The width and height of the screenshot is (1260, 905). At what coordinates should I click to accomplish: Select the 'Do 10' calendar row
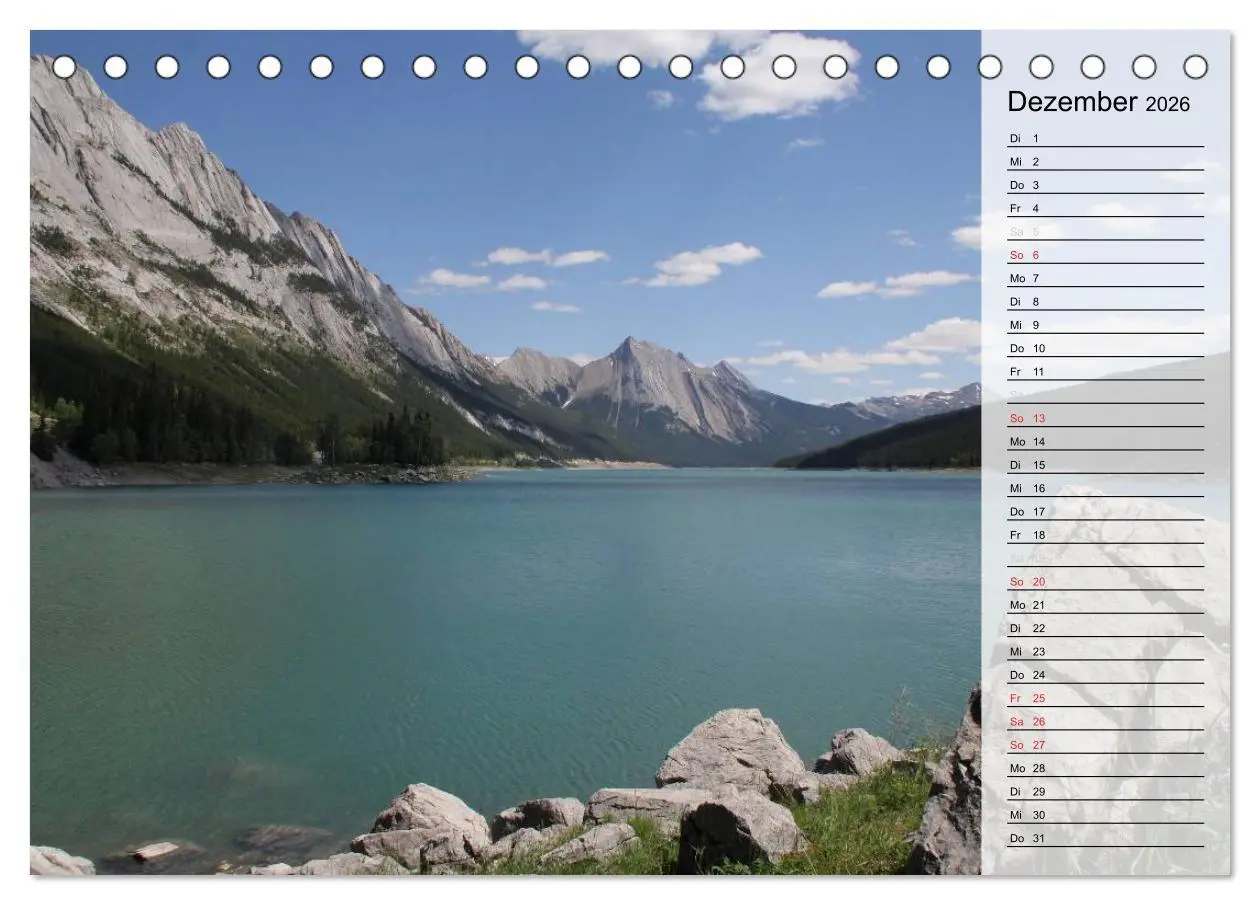tap(1105, 348)
